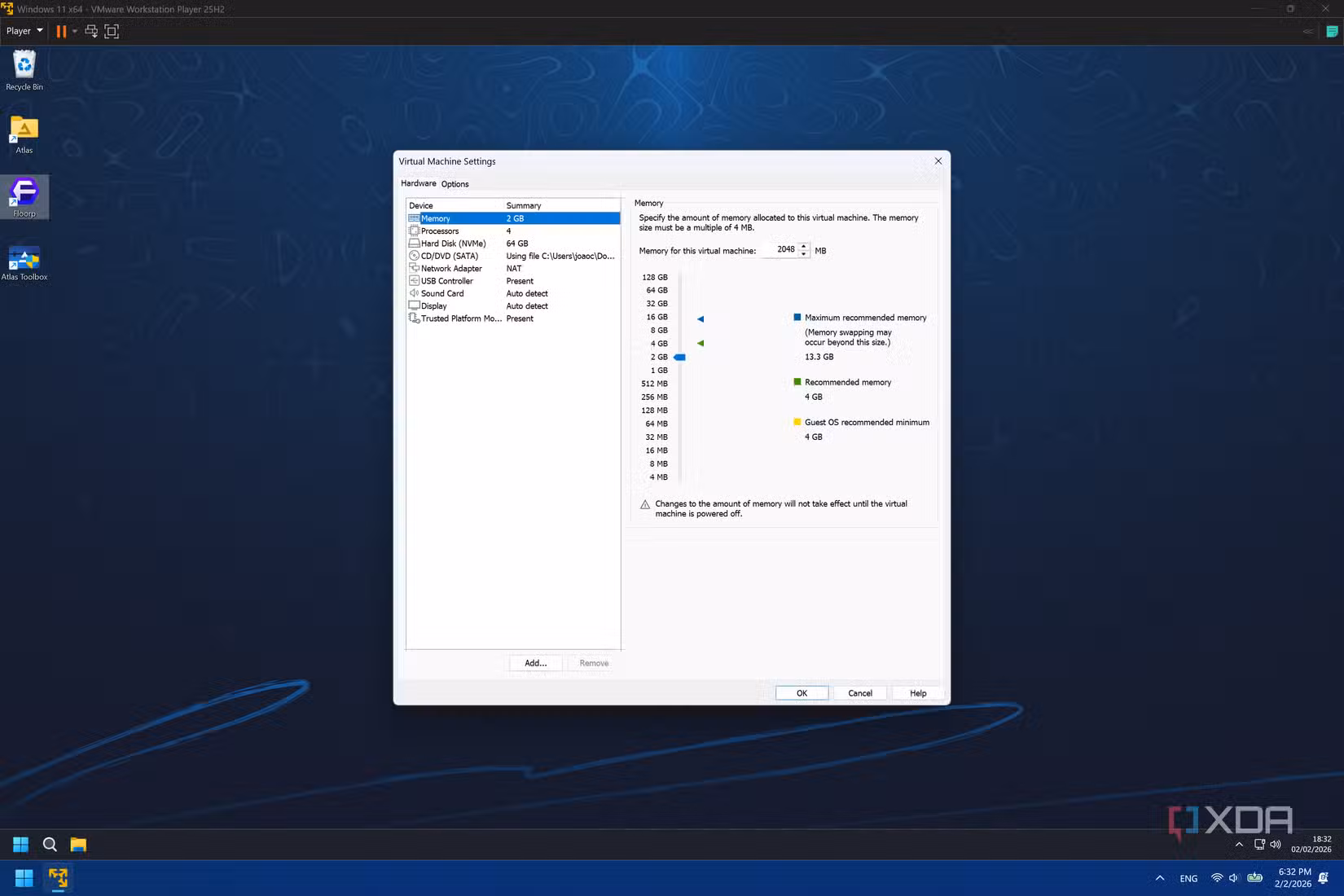Focus the memory MB input field

point(780,250)
